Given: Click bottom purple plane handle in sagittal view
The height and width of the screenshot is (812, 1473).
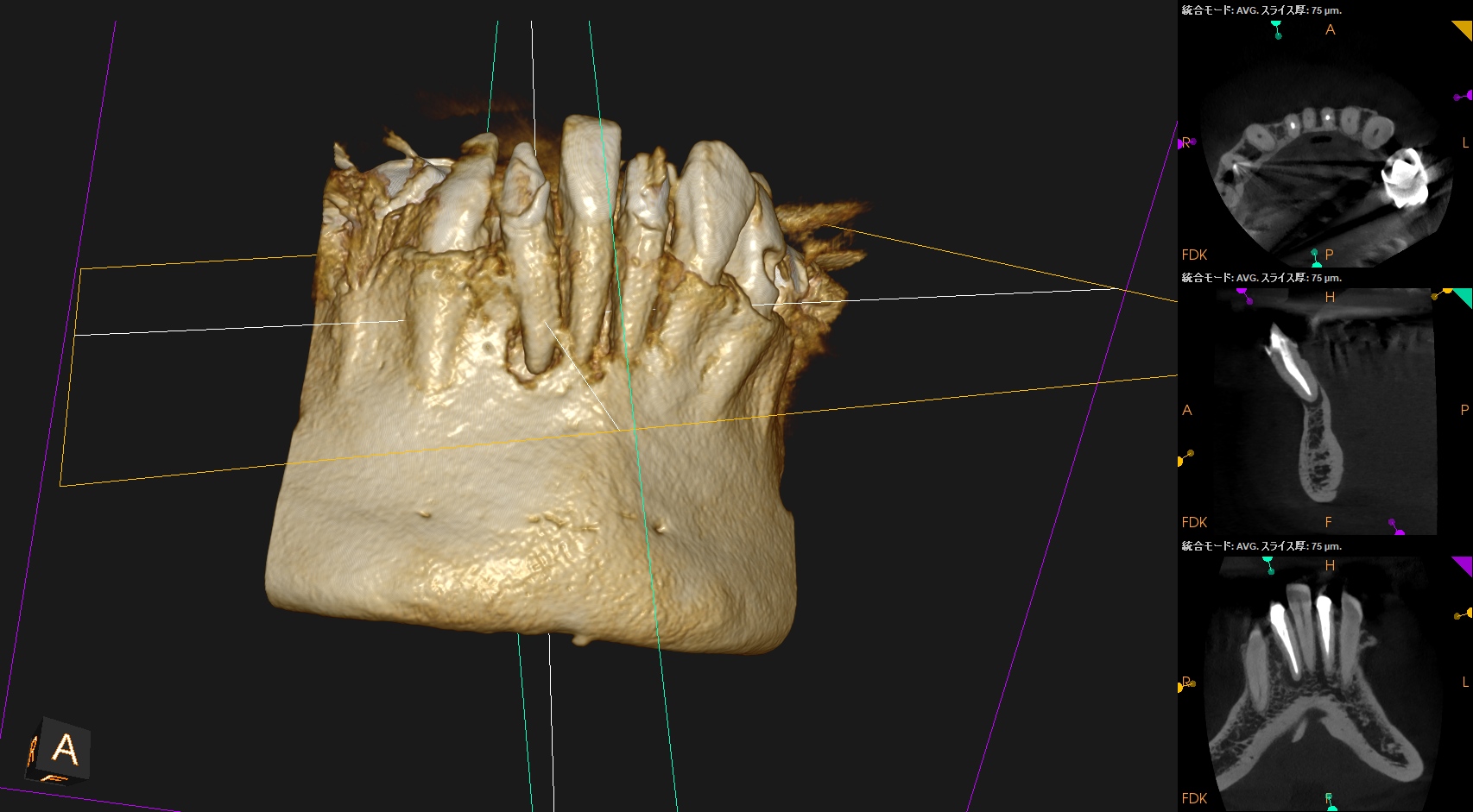Looking at the screenshot, I should 1395,527.
